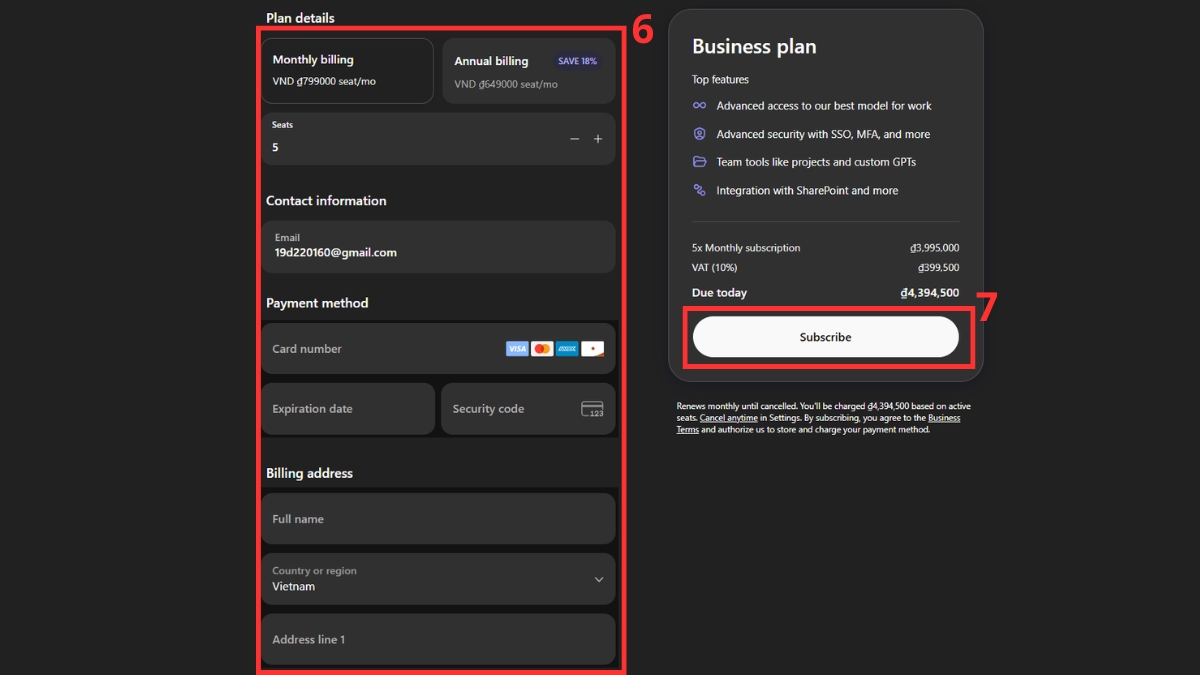Image resolution: width=1200 pixels, height=675 pixels.
Task: Click the SSO security shield feature icon
Action: [x=700, y=134]
